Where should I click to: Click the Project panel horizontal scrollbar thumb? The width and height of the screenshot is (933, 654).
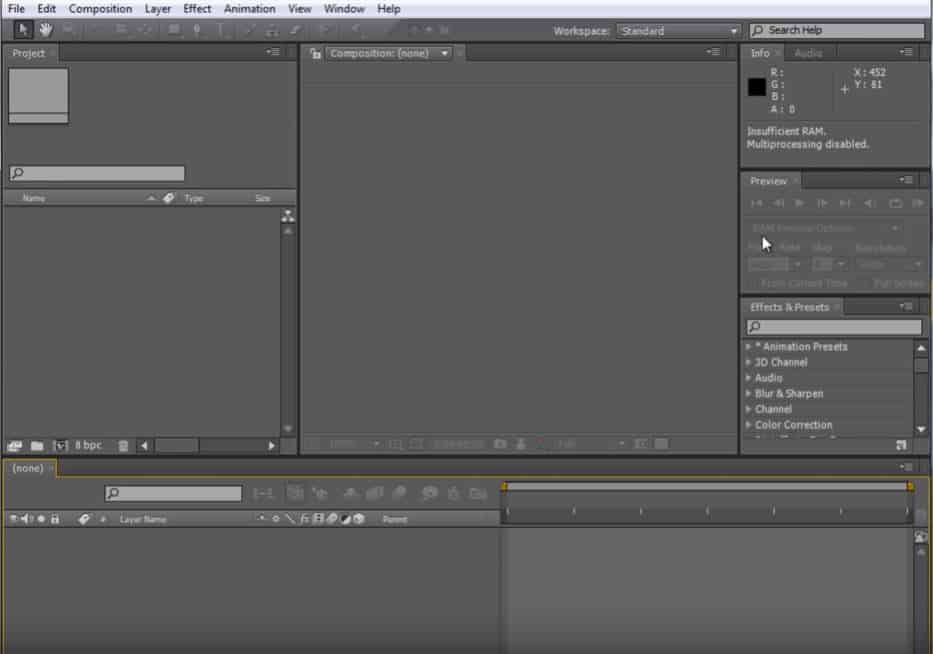coord(177,445)
